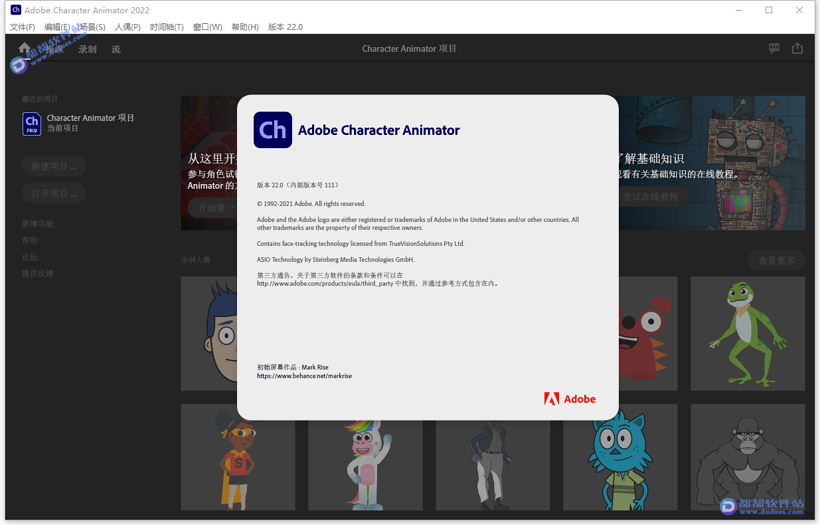This screenshot has width=820, height=525.
Task: Open the blue-haired boy puppet thumbnail
Action: pos(209,334)
